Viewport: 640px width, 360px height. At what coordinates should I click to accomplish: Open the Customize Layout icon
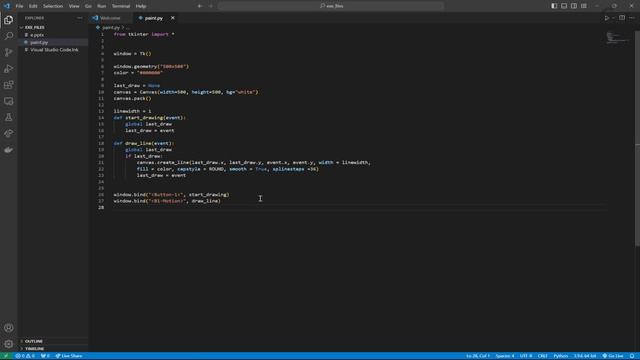point(584,6)
